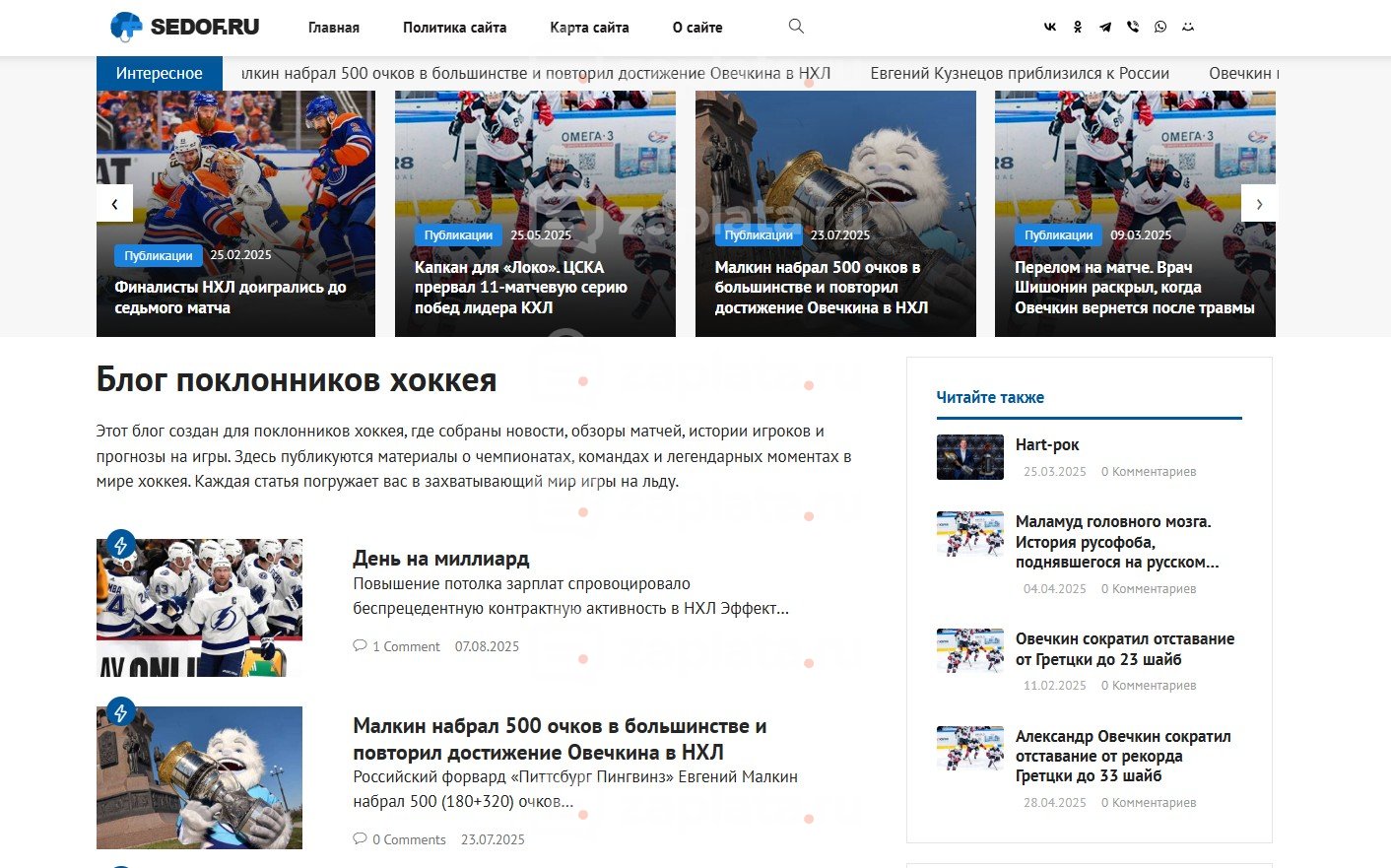Click date 23.07.2025 under Малкин list article
The width and height of the screenshot is (1391, 868).
pyautogui.click(x=493, y=839)
